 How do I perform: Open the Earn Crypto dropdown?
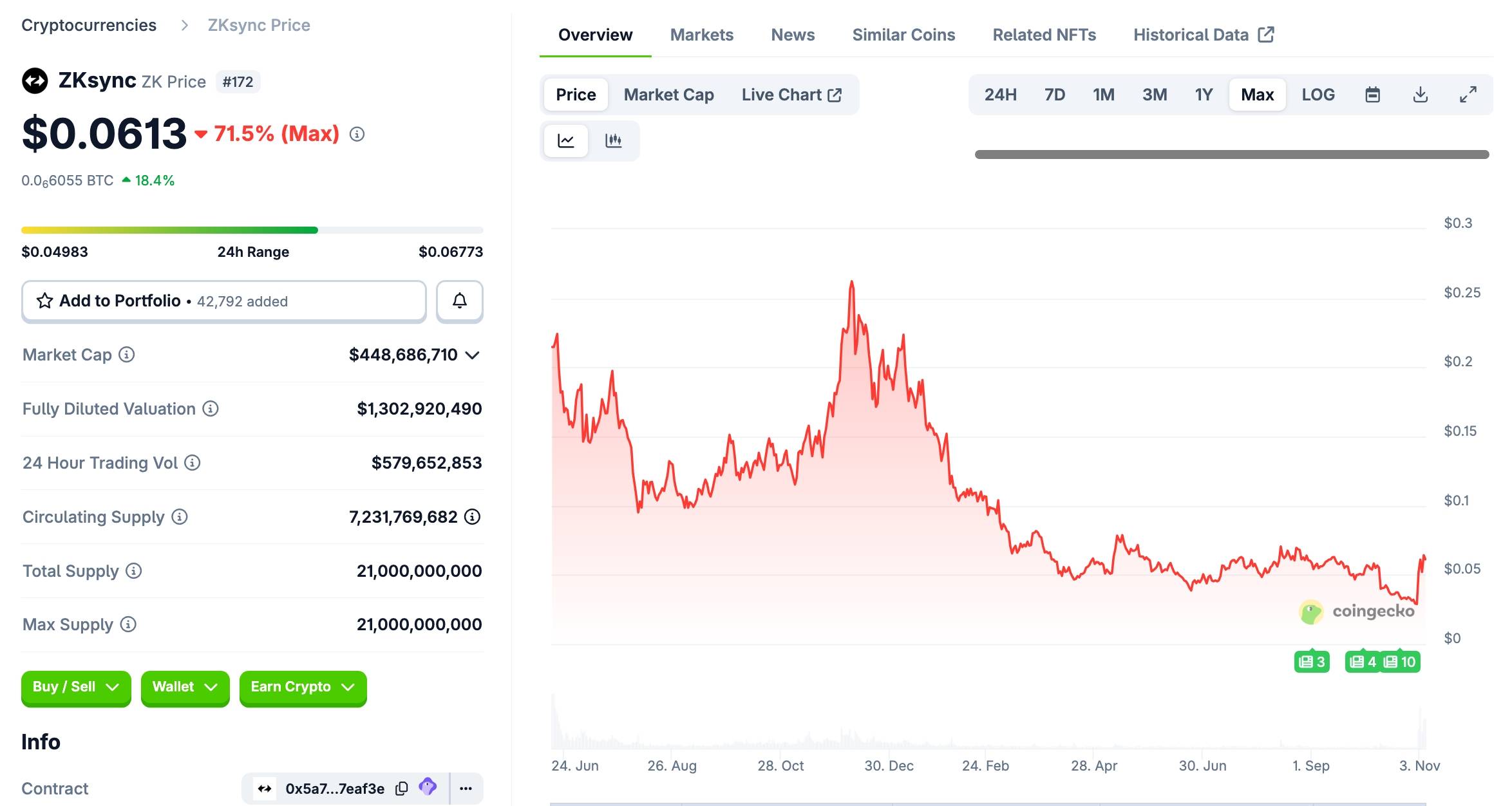pos(302,688)
